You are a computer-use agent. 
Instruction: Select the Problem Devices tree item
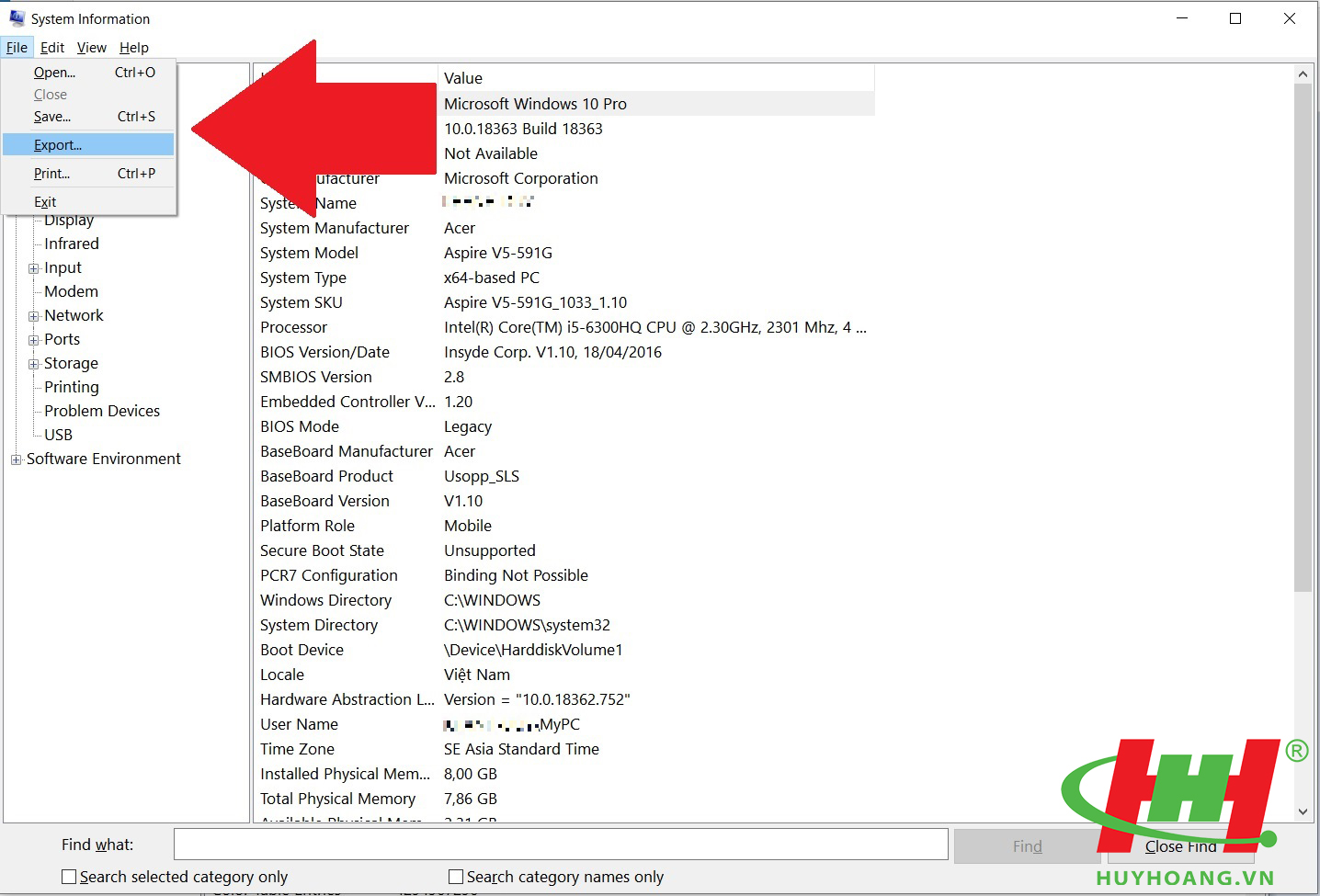pyautogui.click(x=102, y=411)
